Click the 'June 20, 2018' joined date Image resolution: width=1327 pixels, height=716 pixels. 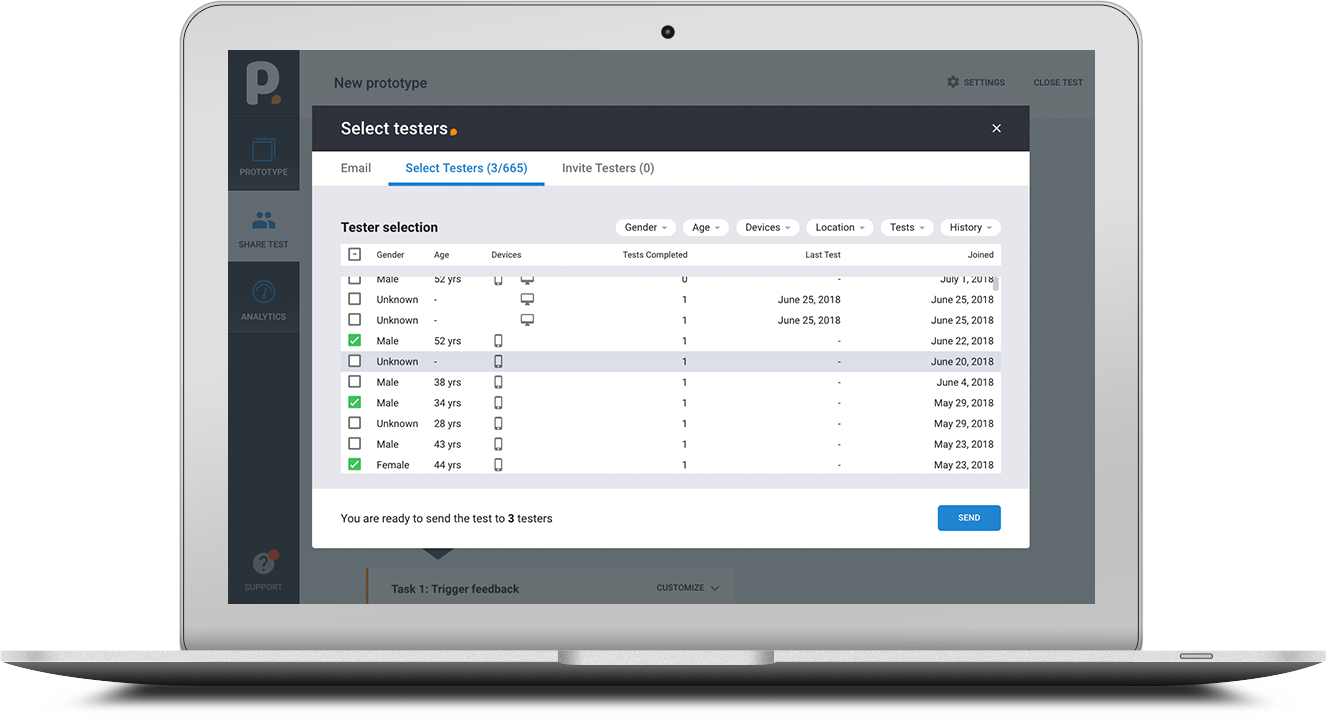962,361
